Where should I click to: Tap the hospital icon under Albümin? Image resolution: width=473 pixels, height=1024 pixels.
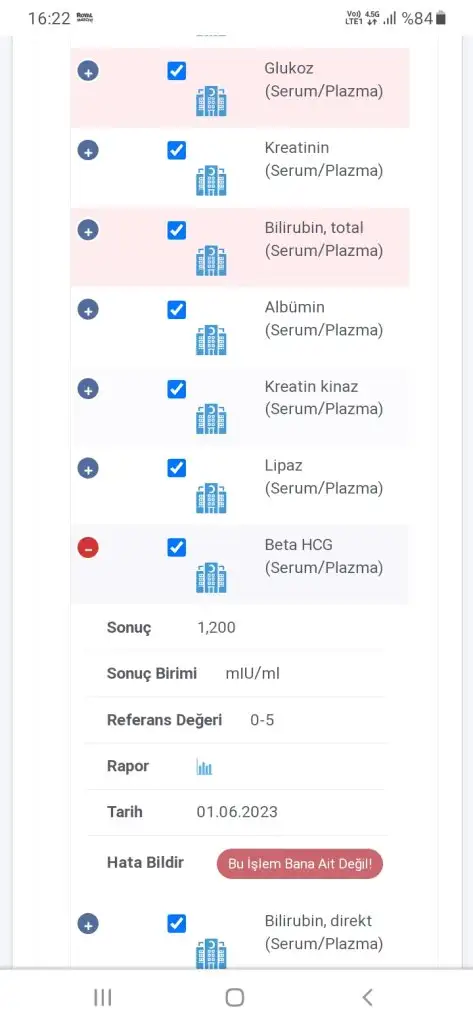coord(211,340)
